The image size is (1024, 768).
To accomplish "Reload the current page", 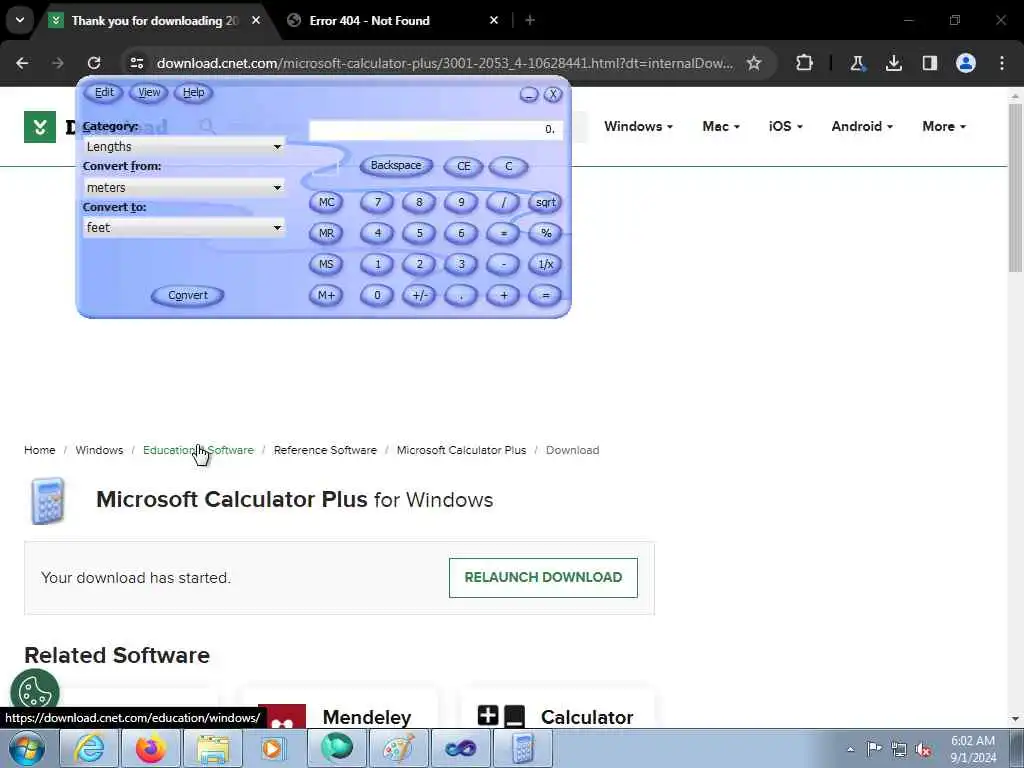I will pyautogui.click(x=94, y=63).
